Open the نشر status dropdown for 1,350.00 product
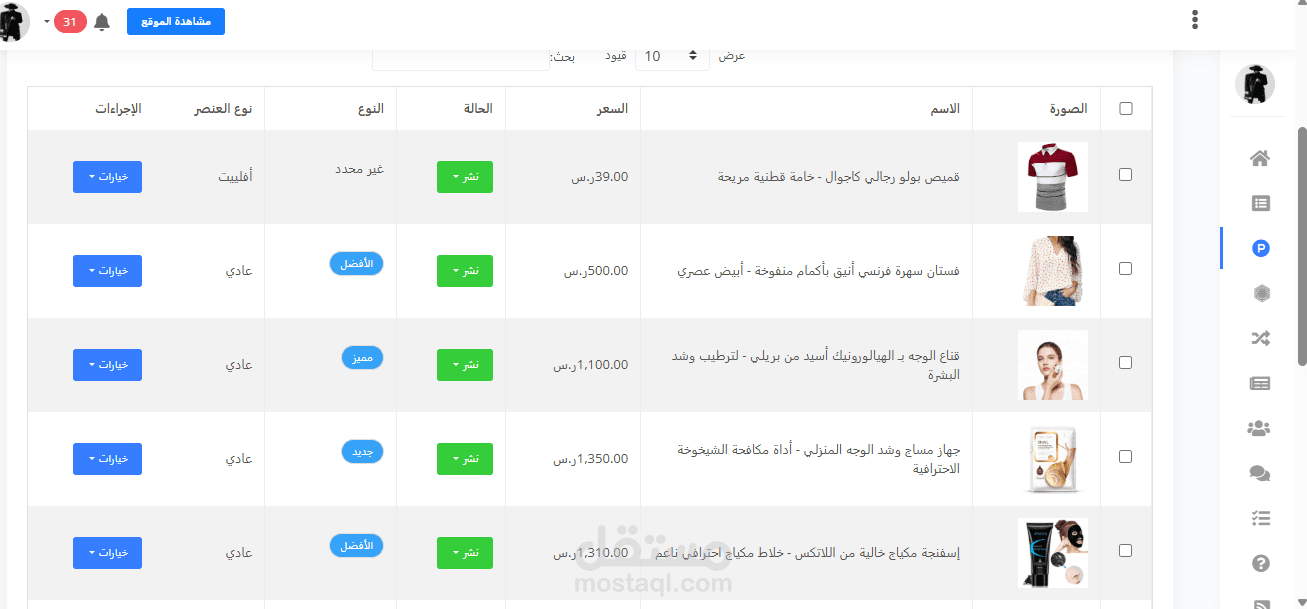Image resolution: width=1307 pixels, height=609 pixels. tap(465, 459)
